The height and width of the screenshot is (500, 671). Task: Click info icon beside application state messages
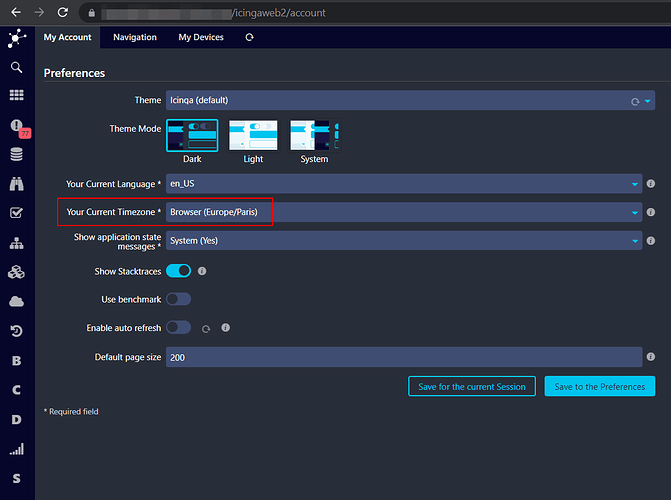point(651,241)
